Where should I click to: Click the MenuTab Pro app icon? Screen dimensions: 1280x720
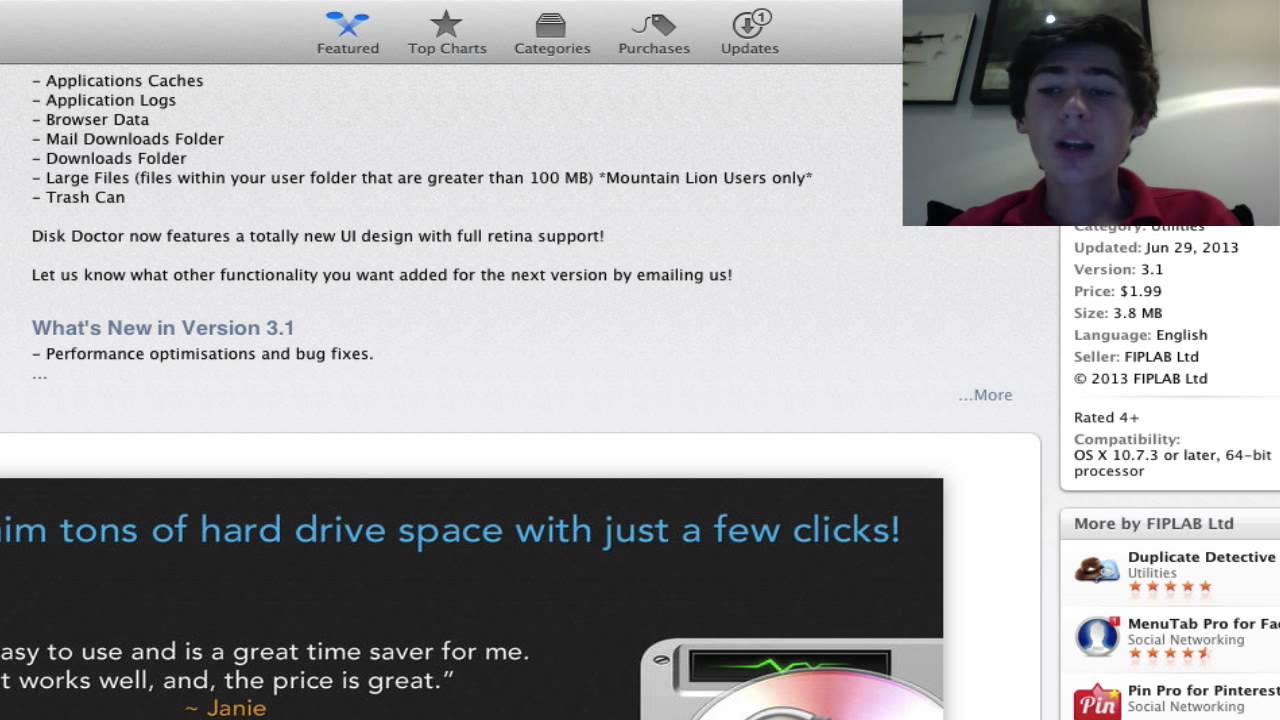tap(1096, 637)
